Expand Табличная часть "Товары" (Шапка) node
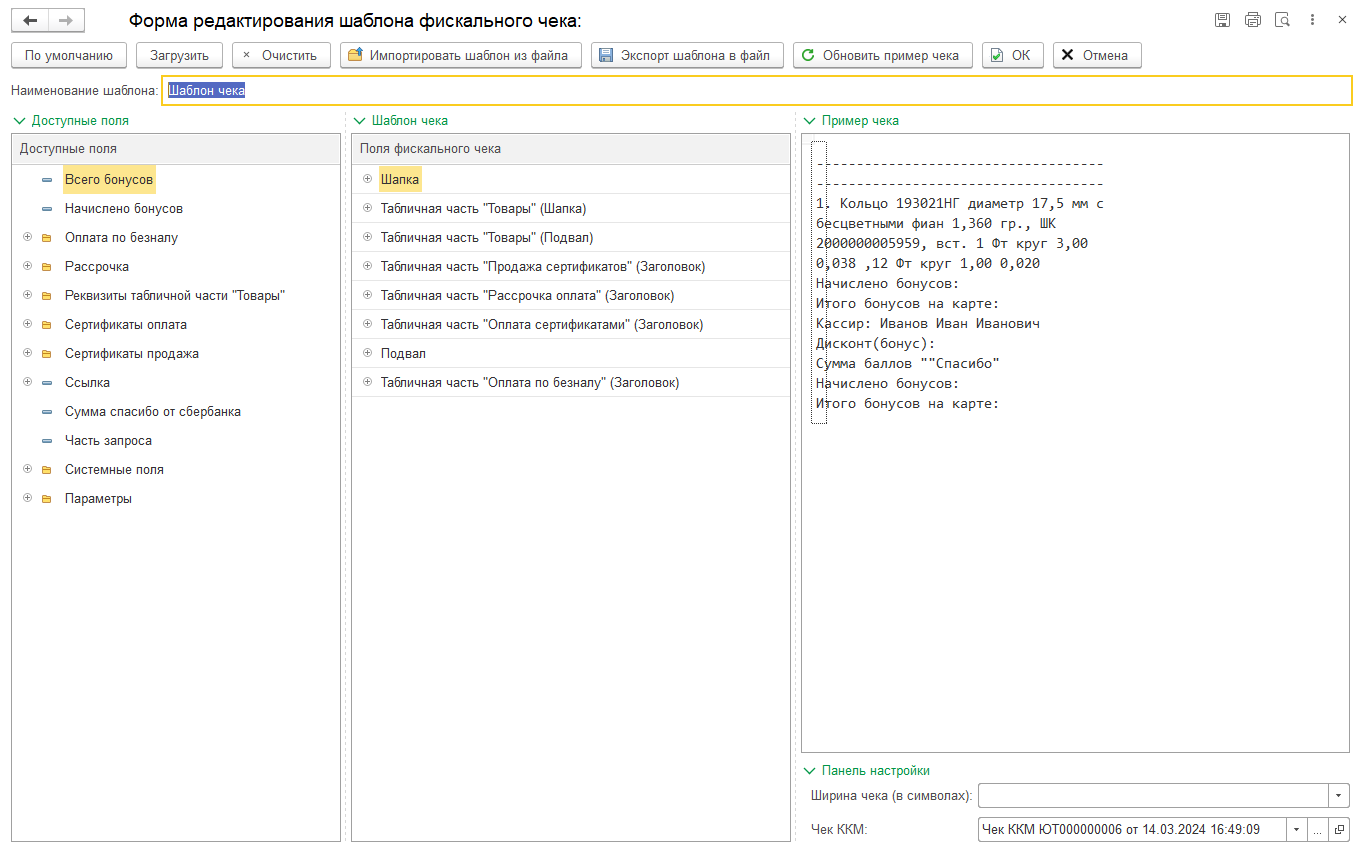The image size is (1369, 853). click(x=367, y=209)
